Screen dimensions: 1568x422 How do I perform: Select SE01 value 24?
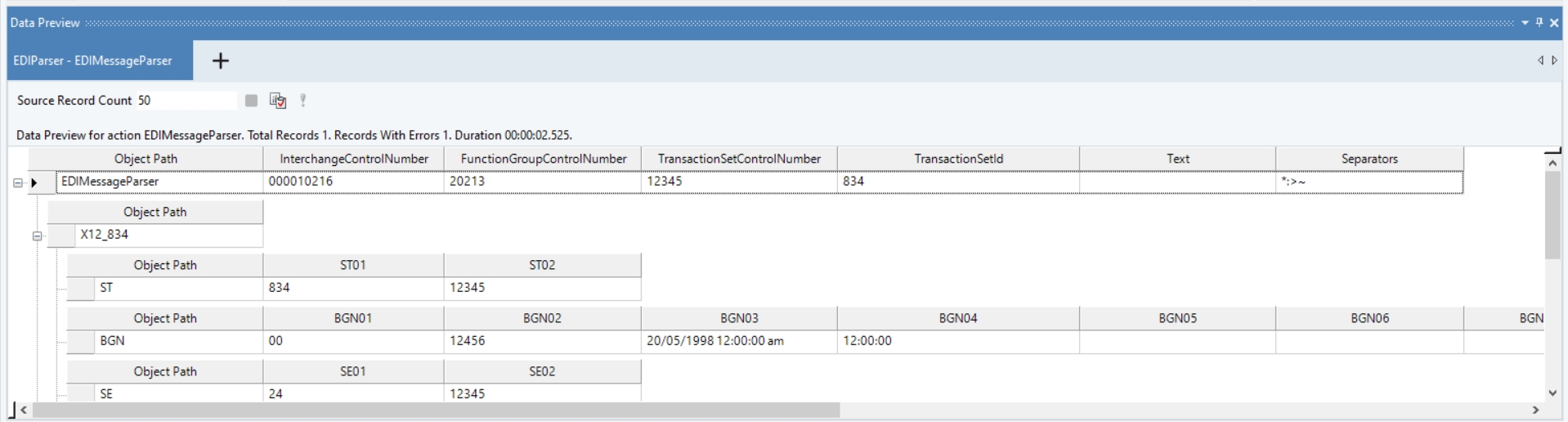[x=354, y=393]
